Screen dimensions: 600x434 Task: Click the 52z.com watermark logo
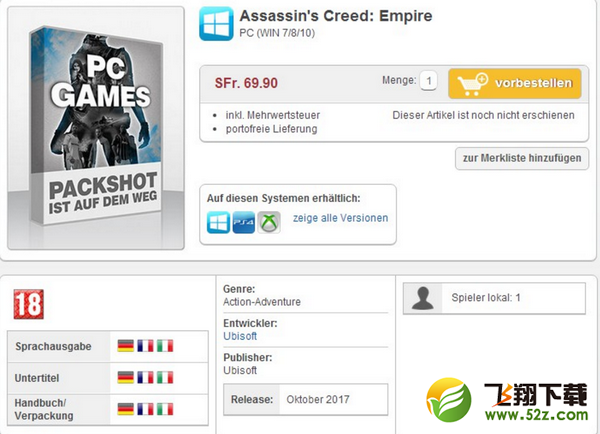pos(507,400)
